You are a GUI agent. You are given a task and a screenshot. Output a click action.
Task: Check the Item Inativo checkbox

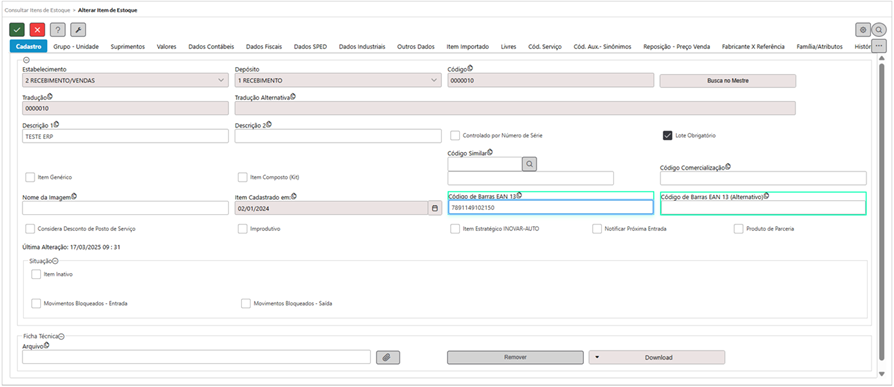36,274
